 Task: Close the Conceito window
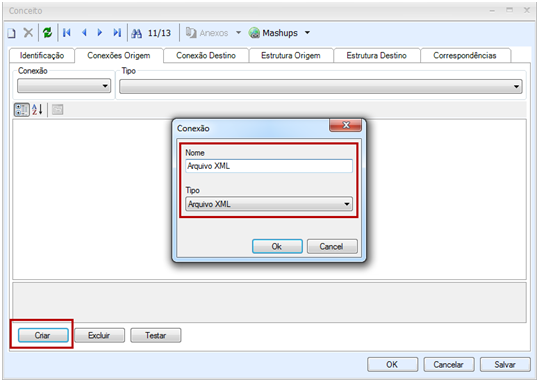(526, 10)
